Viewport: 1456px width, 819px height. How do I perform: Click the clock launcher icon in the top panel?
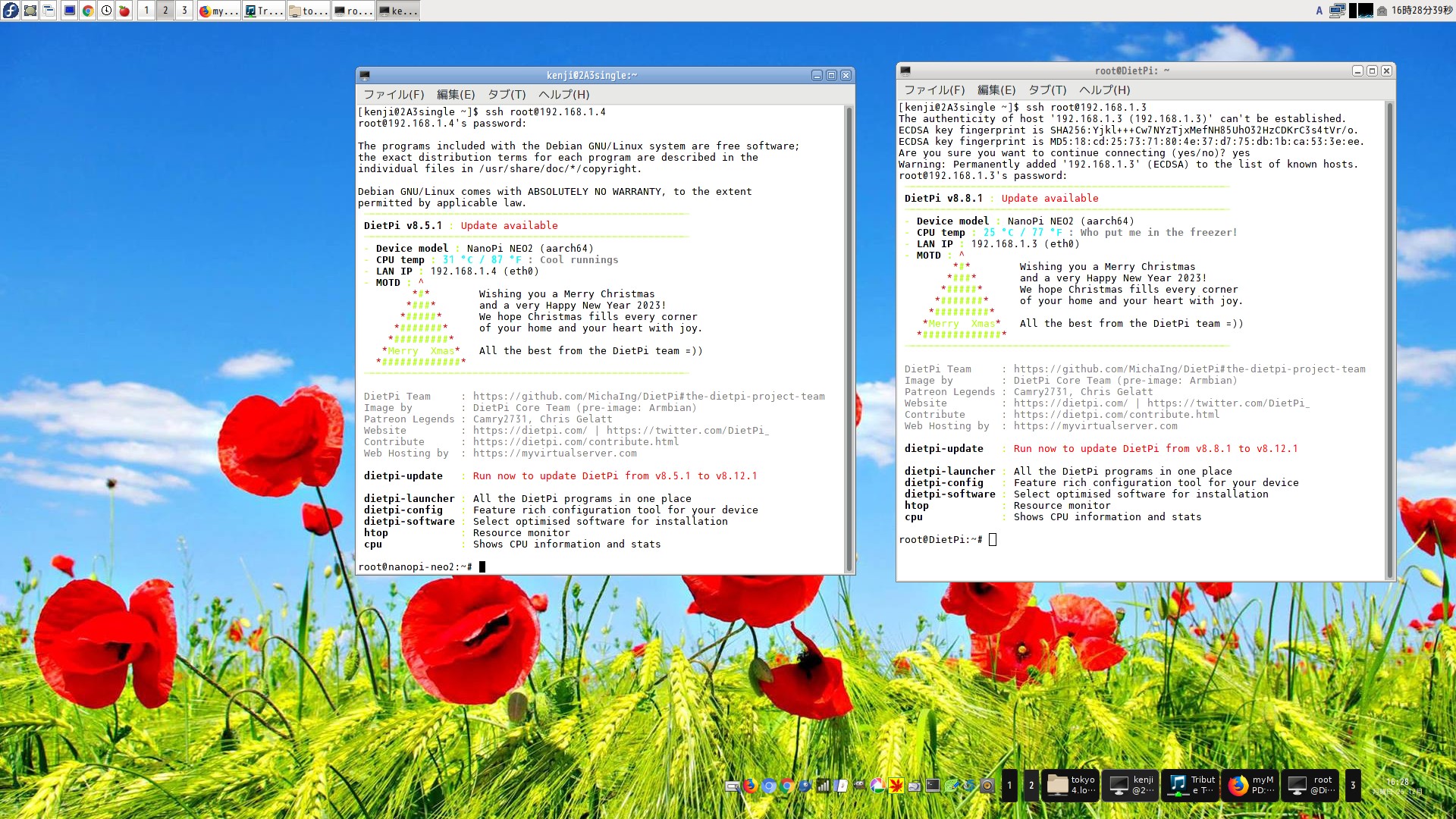click(106, 11)
